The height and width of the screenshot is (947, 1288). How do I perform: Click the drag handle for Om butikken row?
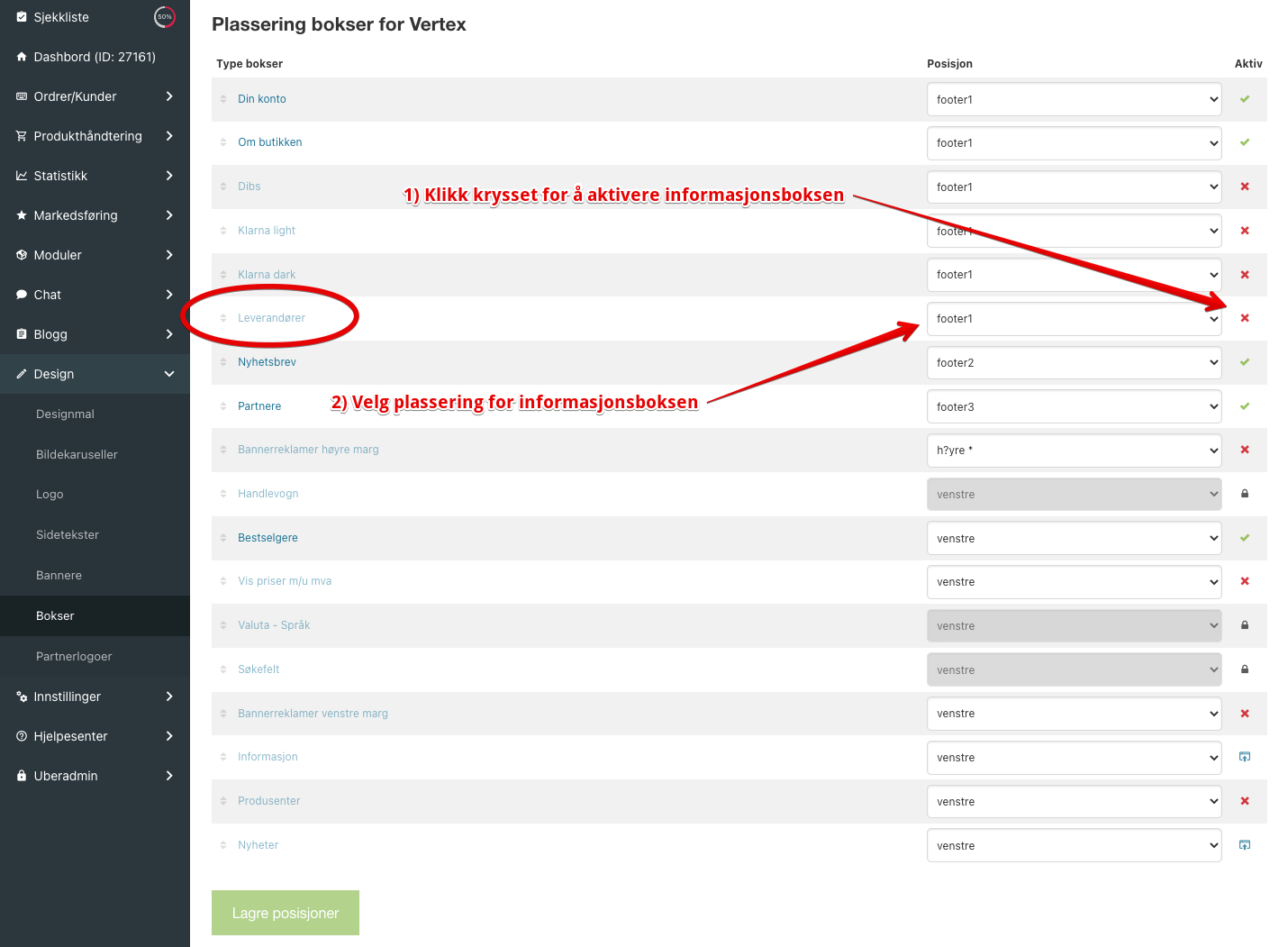[x=223, y=142]
